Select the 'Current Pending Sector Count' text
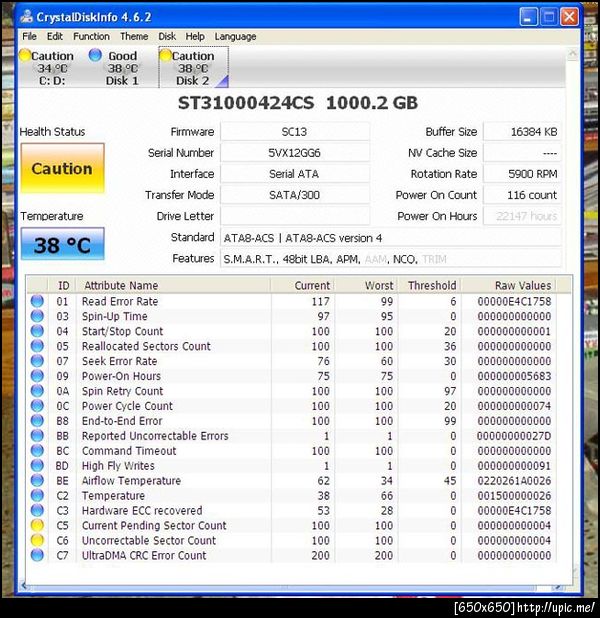The width and height of the screenshot is (600, 618). tap(154, 526)
